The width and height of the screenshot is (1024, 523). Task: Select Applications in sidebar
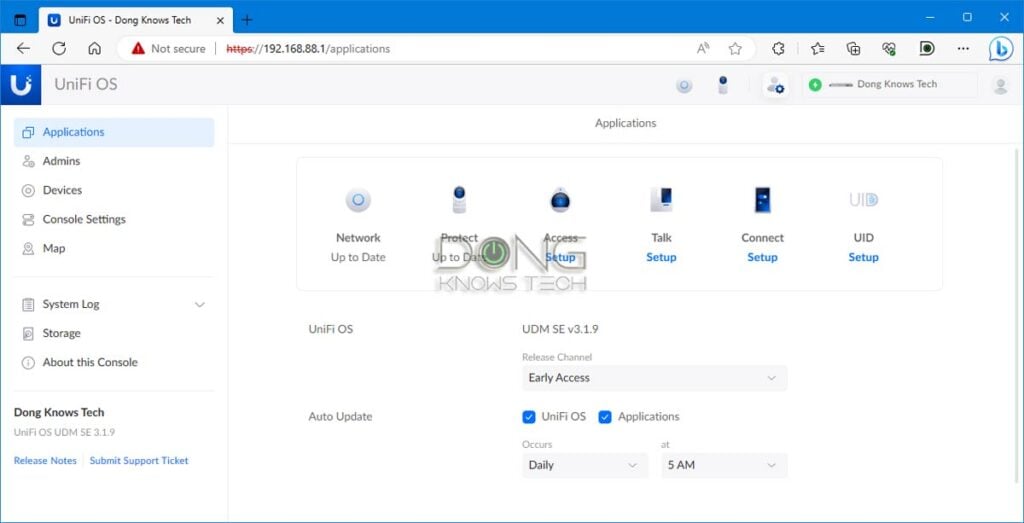tap(114, 132)
